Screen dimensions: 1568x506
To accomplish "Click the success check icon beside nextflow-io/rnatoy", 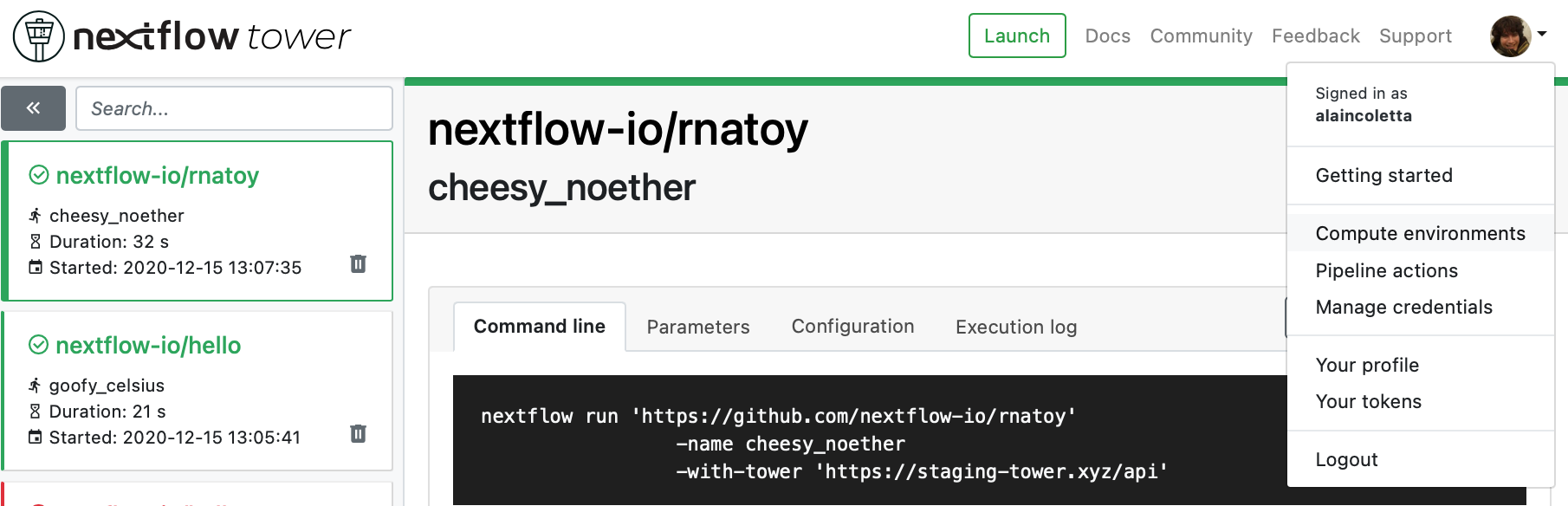I will pos(39,175).
